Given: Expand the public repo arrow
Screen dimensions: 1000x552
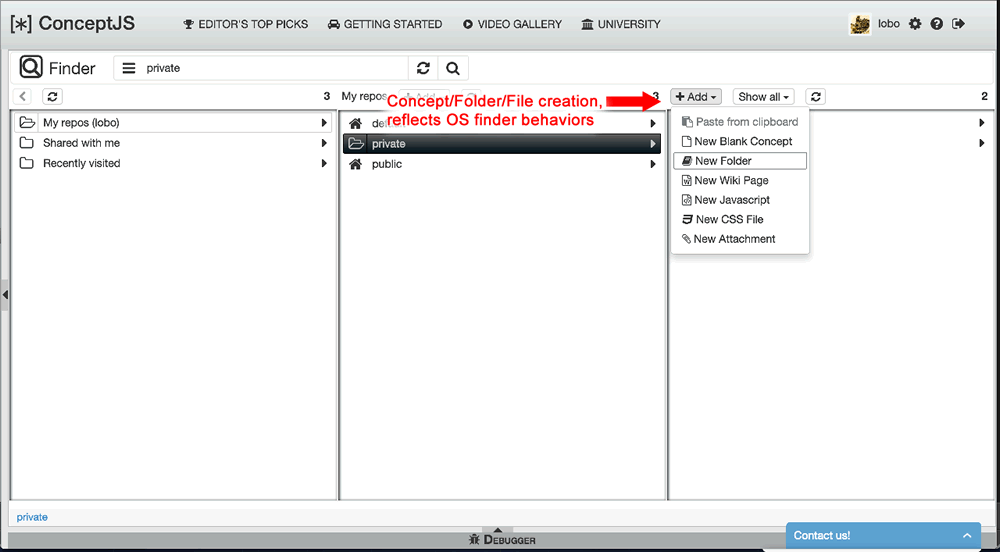Looking at the screenshot, I should [x=653, y=164].
